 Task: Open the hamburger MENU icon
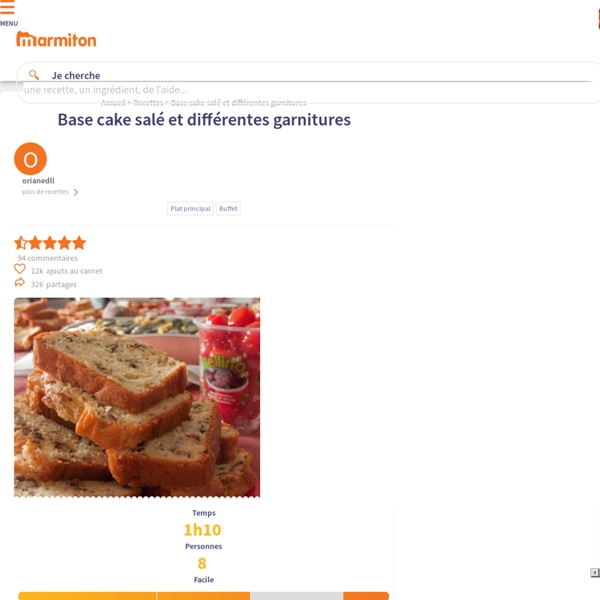coord(8,9)
